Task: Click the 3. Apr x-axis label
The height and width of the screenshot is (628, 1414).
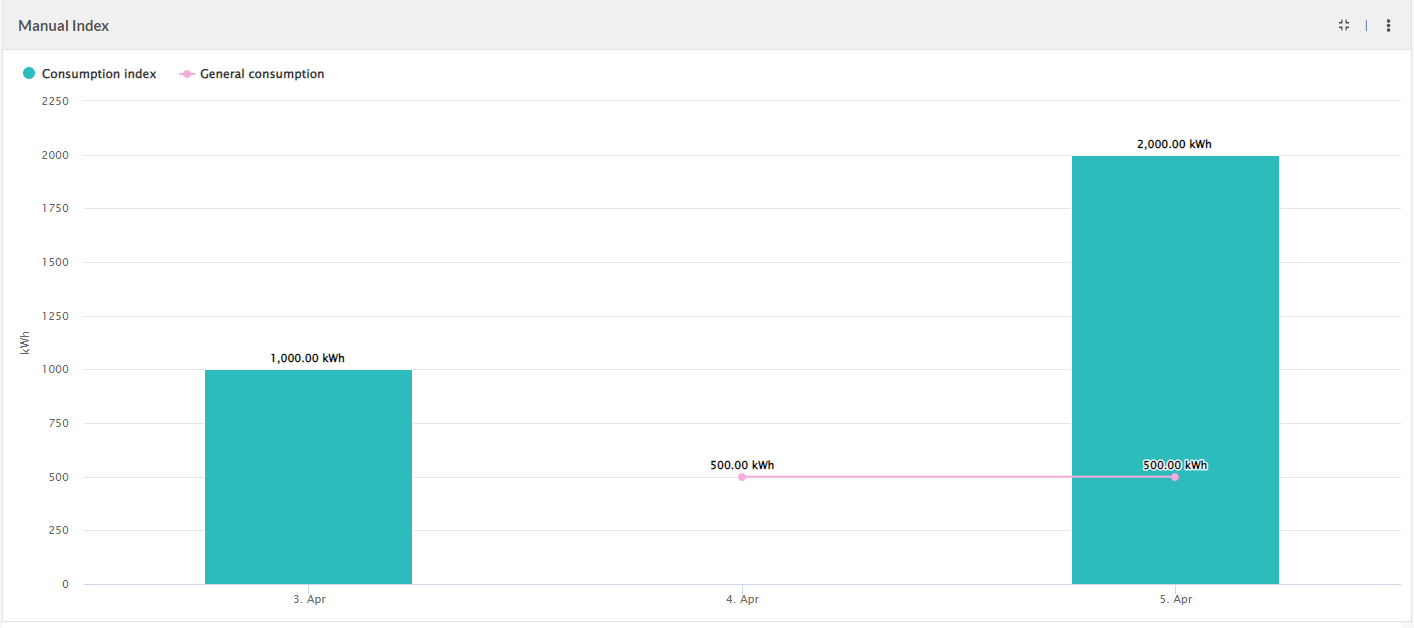Action: [308, 599]
